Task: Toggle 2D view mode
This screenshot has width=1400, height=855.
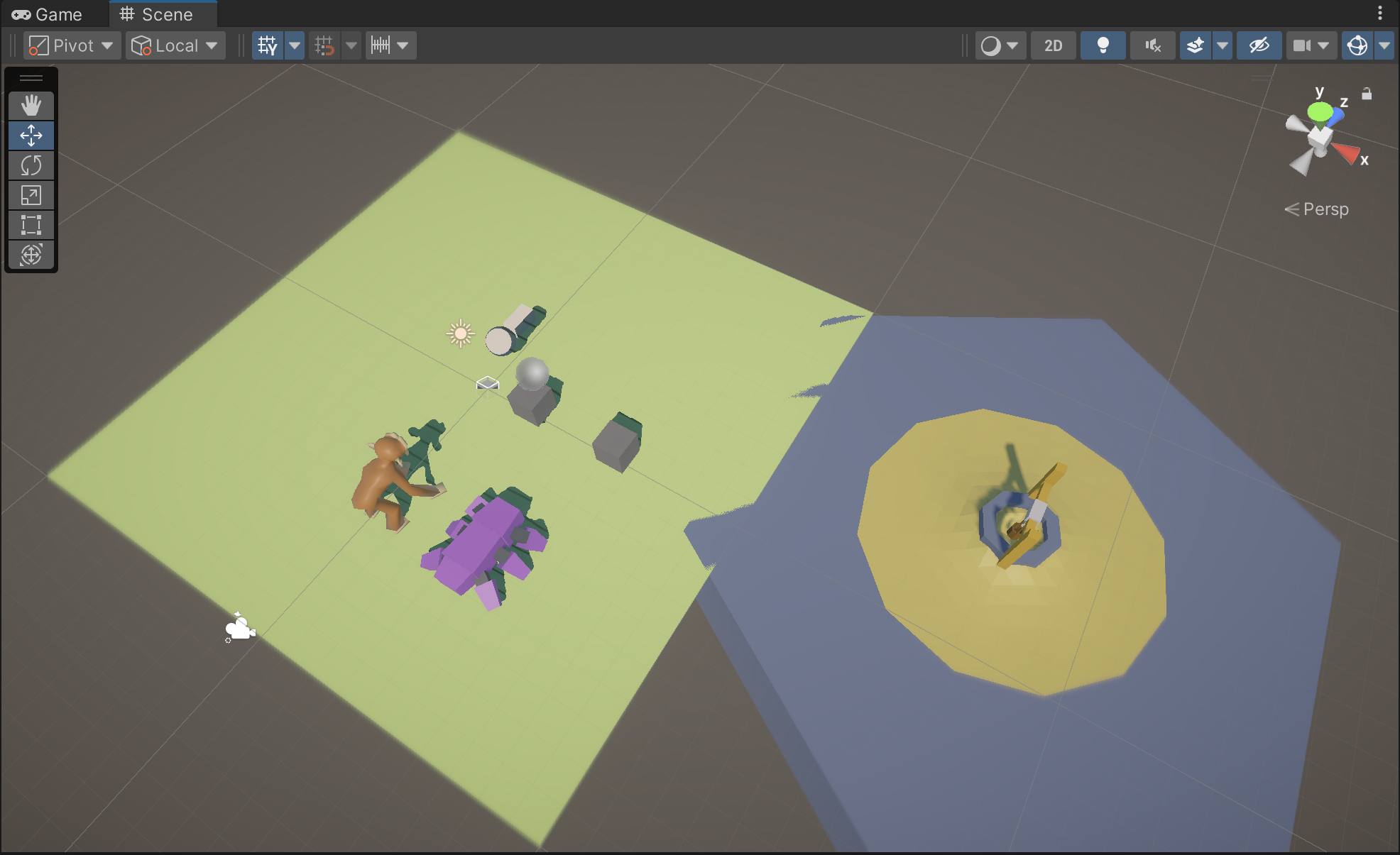Action: tap(1053, 45)
